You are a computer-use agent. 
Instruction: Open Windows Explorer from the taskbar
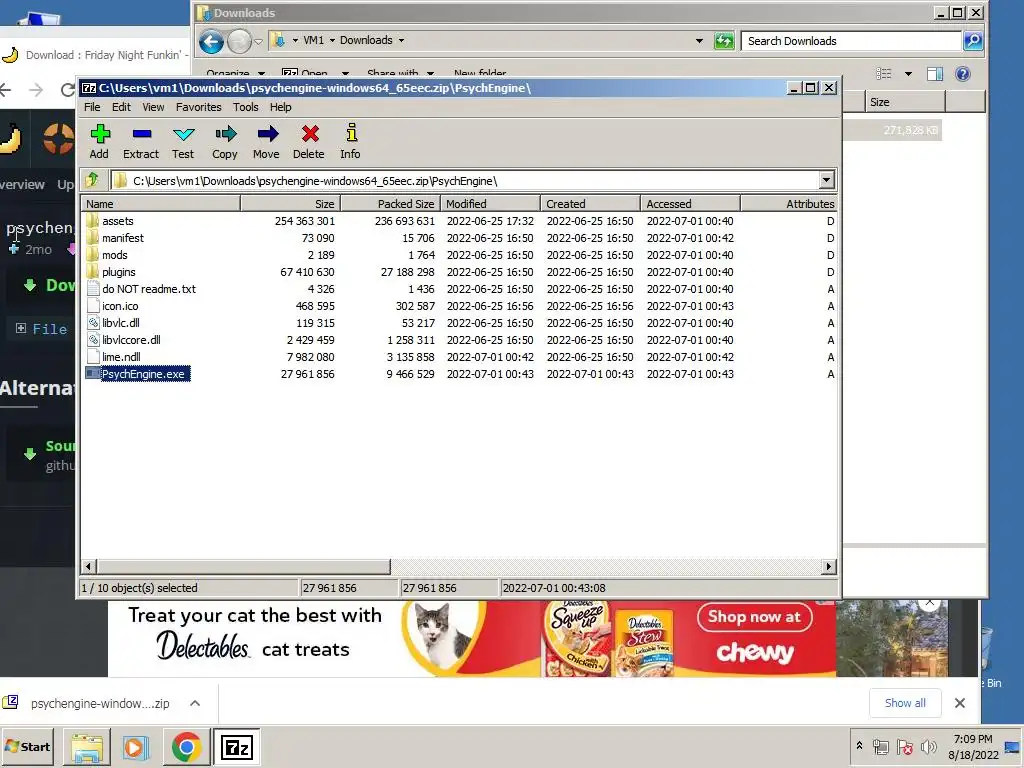coord(87,747)
